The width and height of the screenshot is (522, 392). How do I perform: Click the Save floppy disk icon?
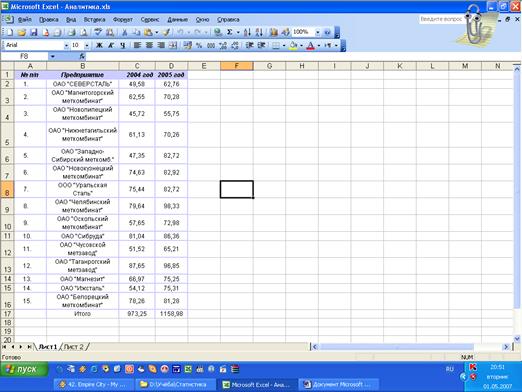click(33, 32)
